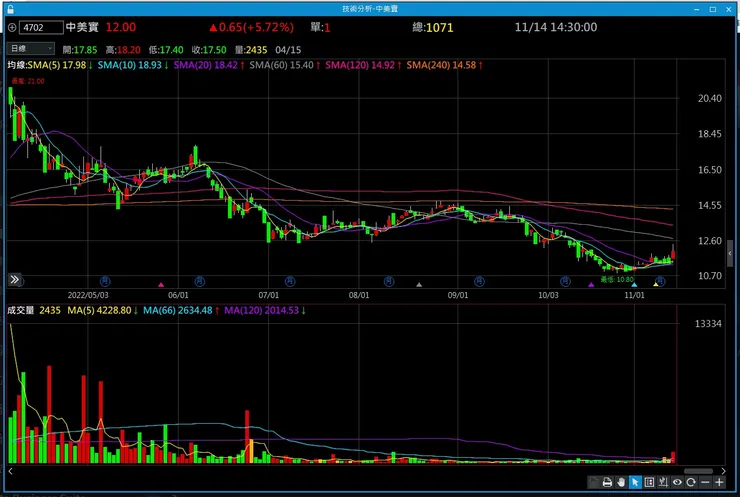The width and height of the screenshot is (740, 497).
Task: Click the SMA(5) 17.98 label
Action: click(57, 65)
